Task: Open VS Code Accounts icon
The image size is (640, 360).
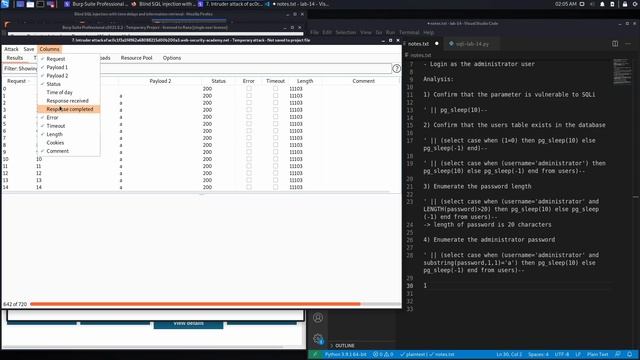Action: 318,318
